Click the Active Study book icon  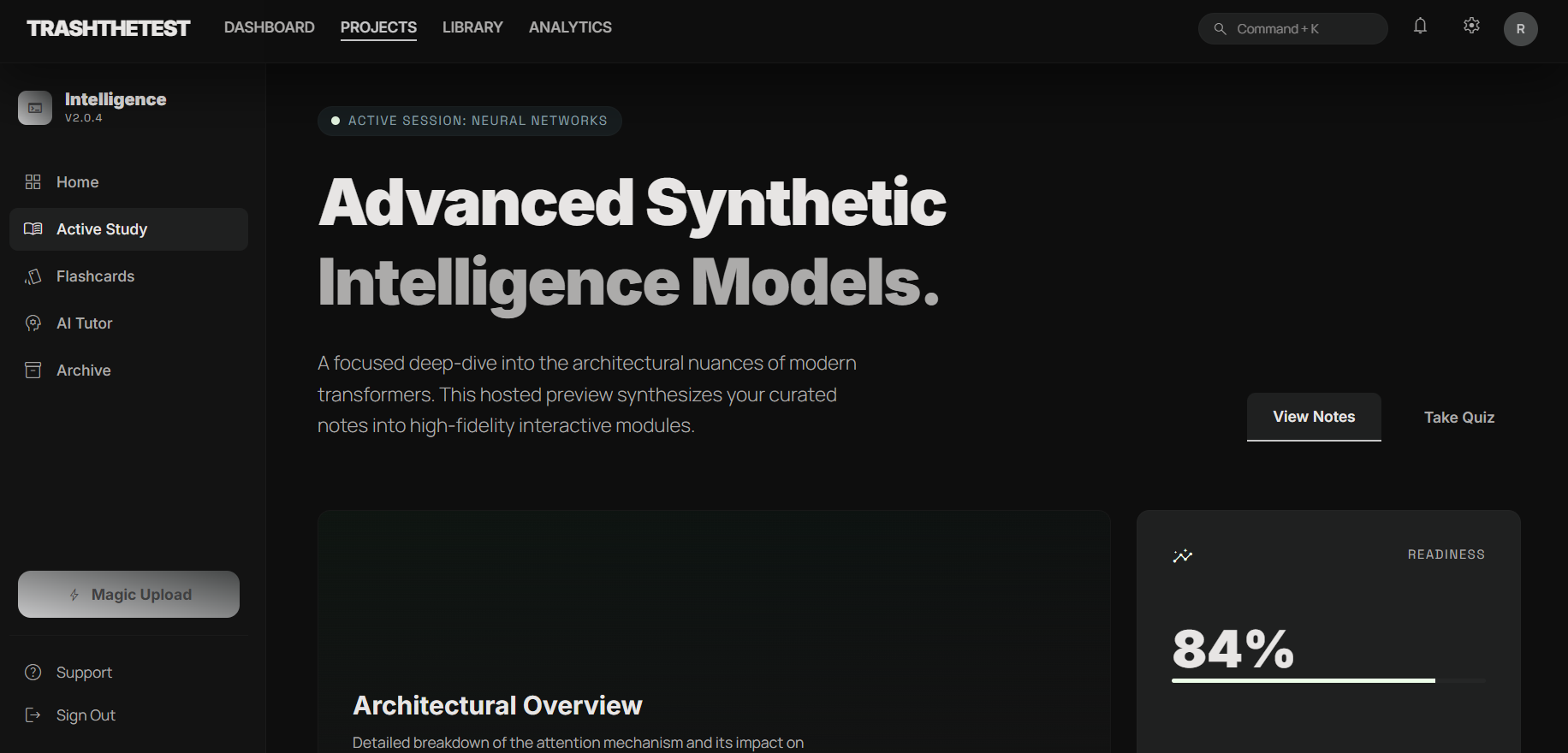(33, 229)
